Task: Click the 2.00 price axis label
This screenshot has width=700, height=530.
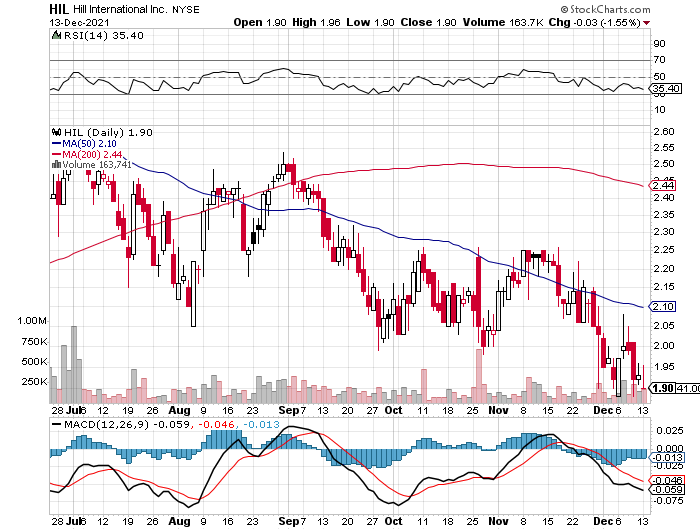Action: [664, 346]
